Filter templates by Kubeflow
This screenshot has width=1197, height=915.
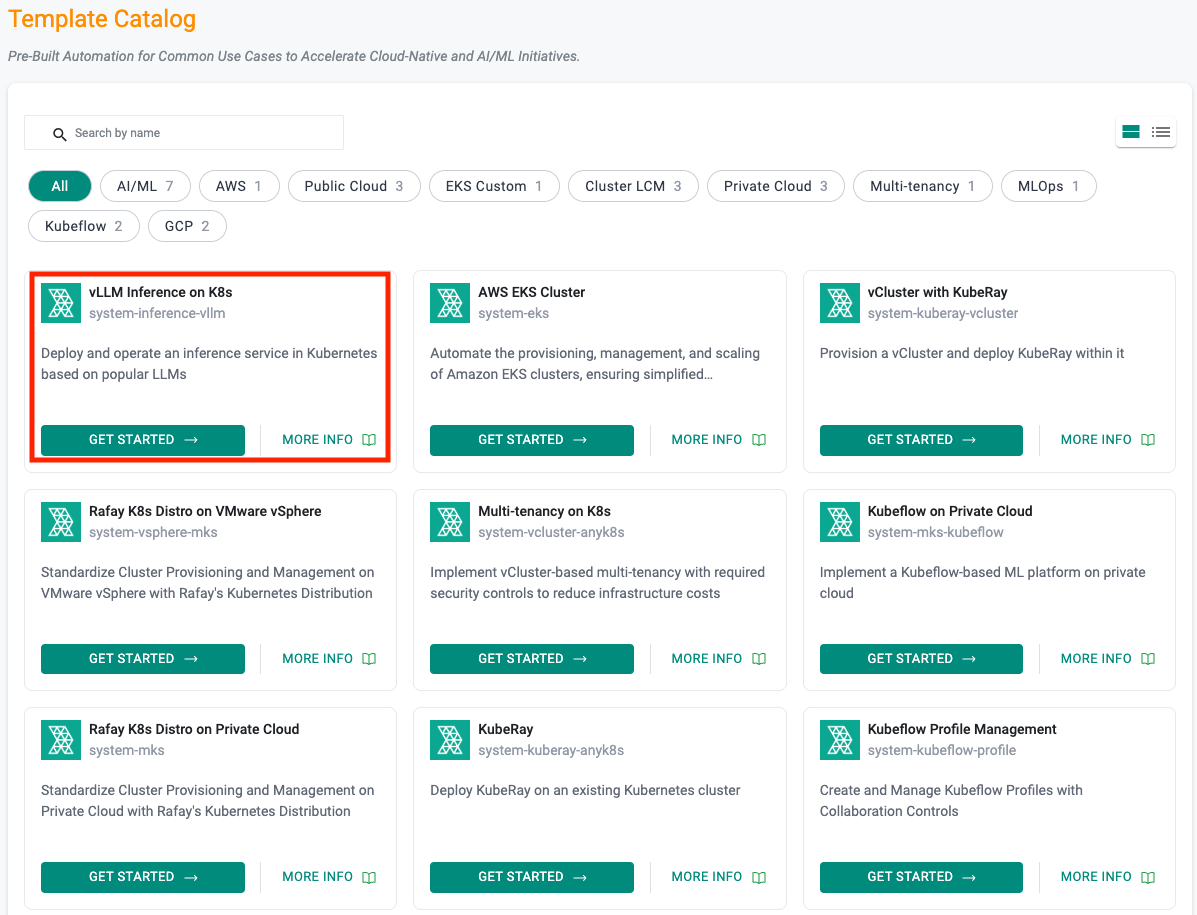84,226
